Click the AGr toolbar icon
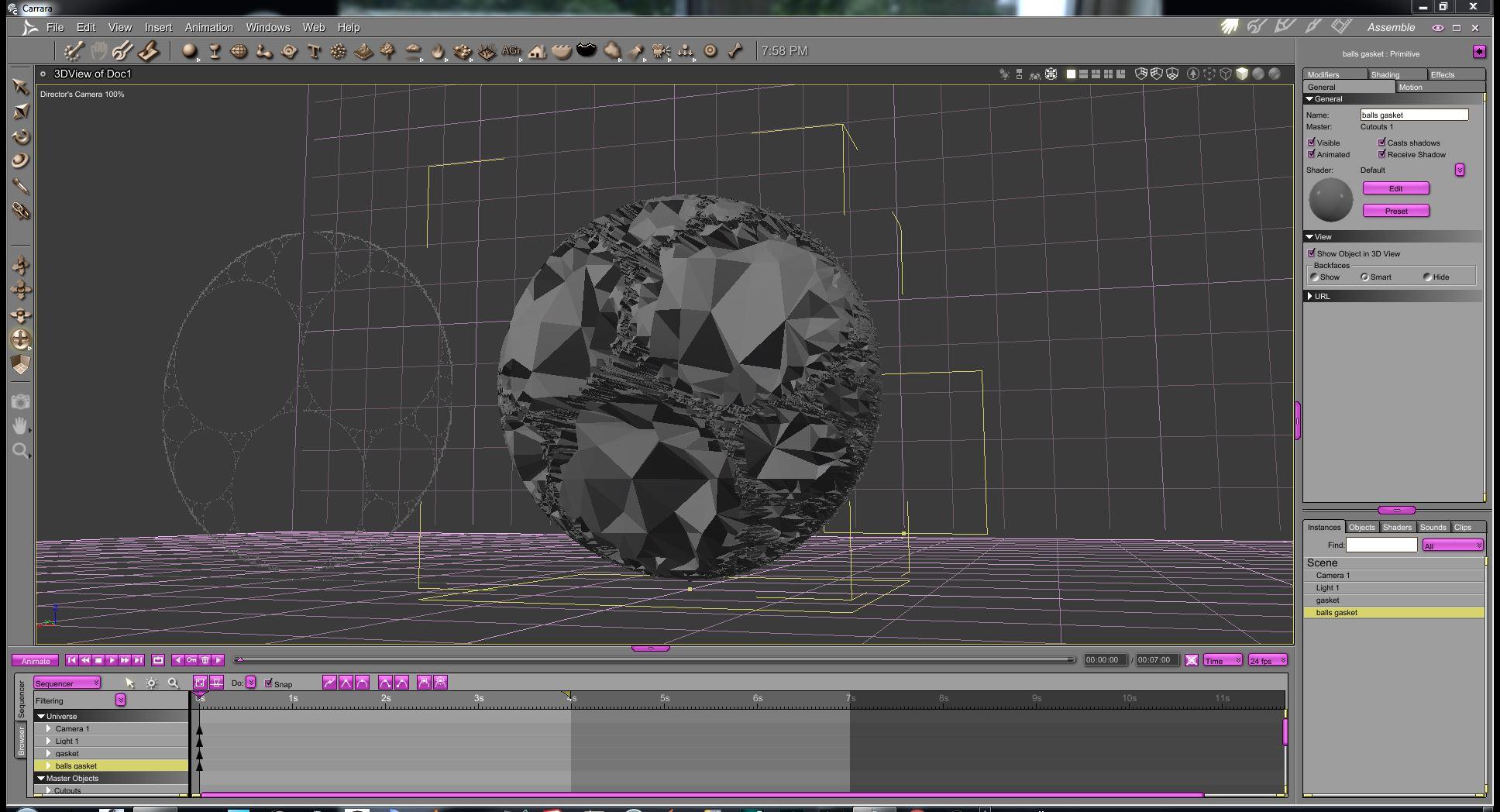 pyautogui.click(x=511, y=51)
